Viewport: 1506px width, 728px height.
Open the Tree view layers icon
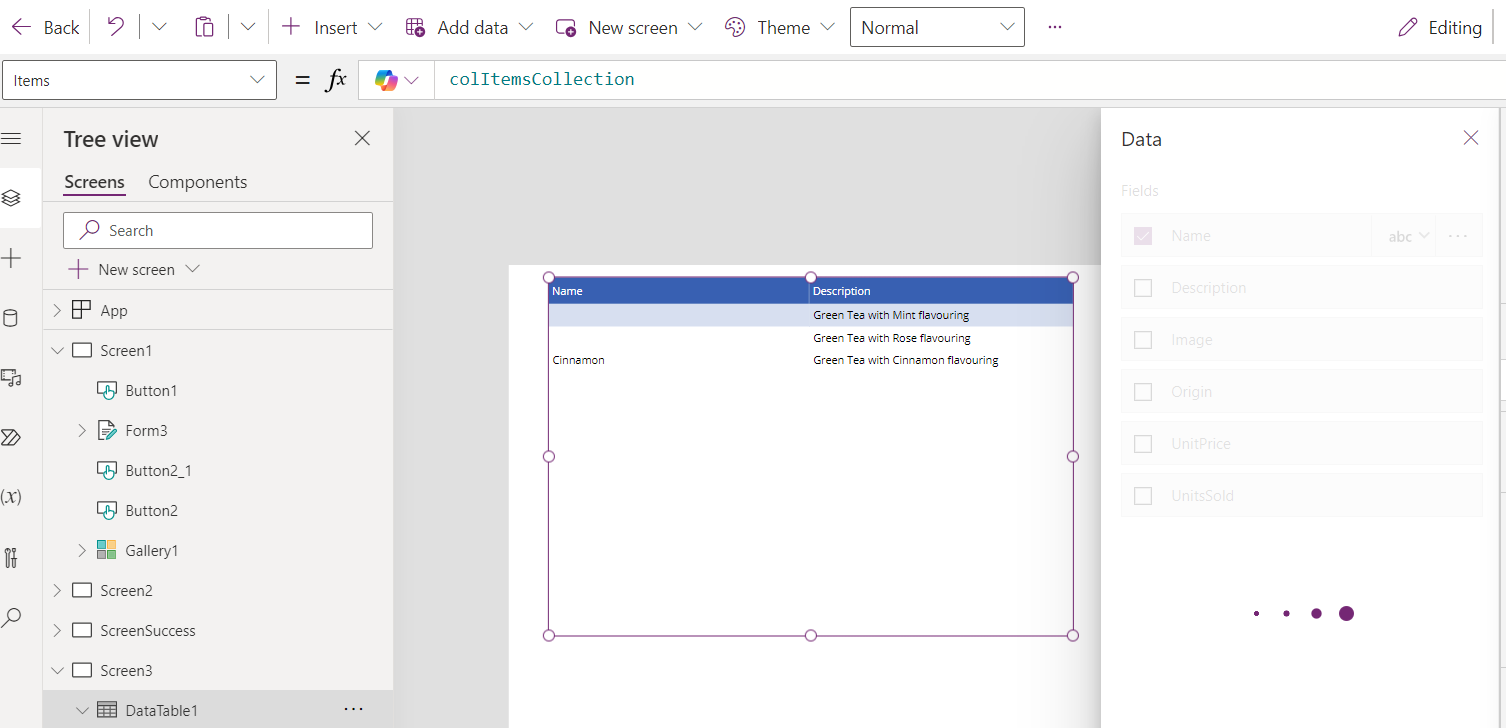pyautogui.click(x=11, y=198)
